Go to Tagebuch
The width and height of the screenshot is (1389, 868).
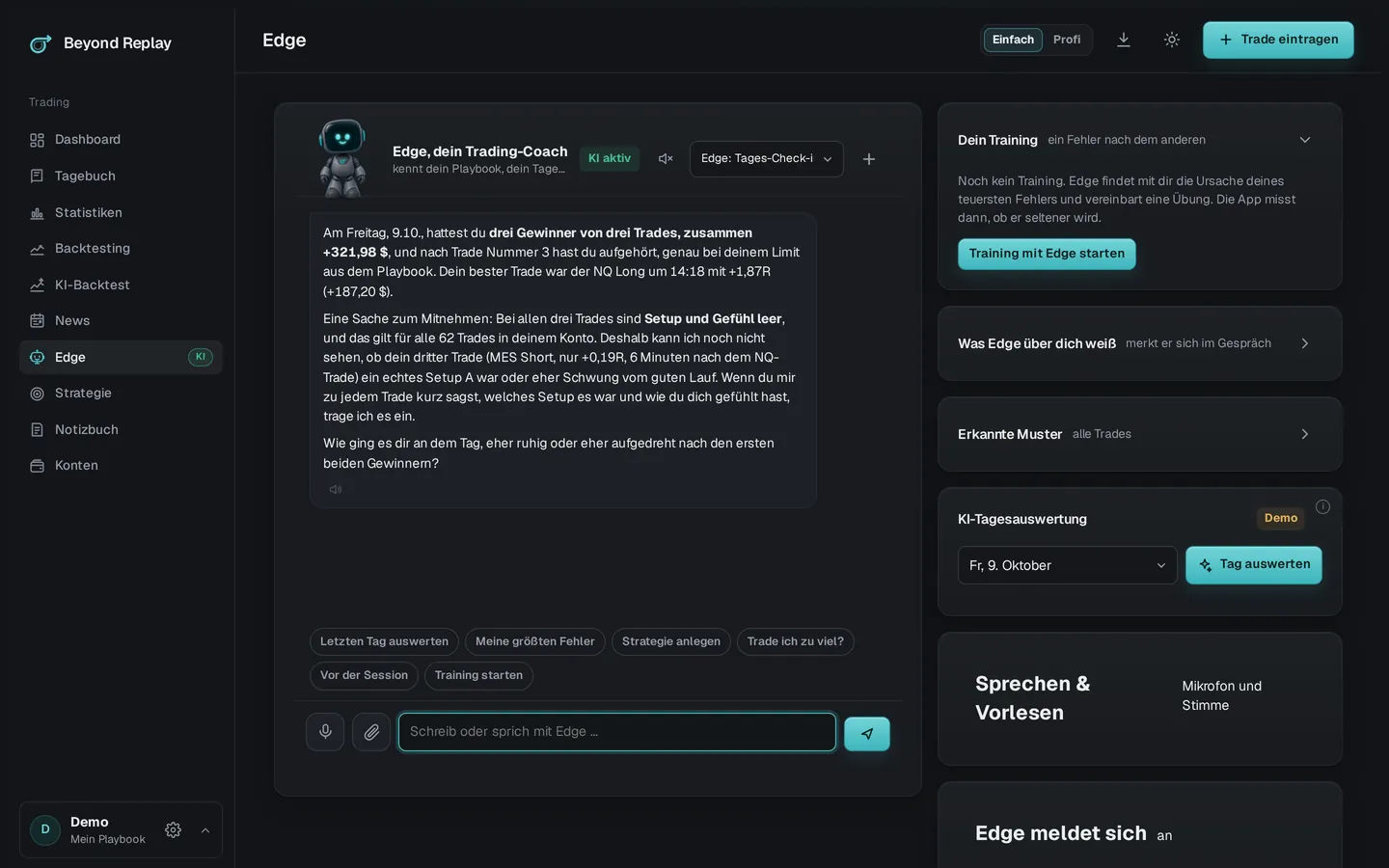[121, 176]
